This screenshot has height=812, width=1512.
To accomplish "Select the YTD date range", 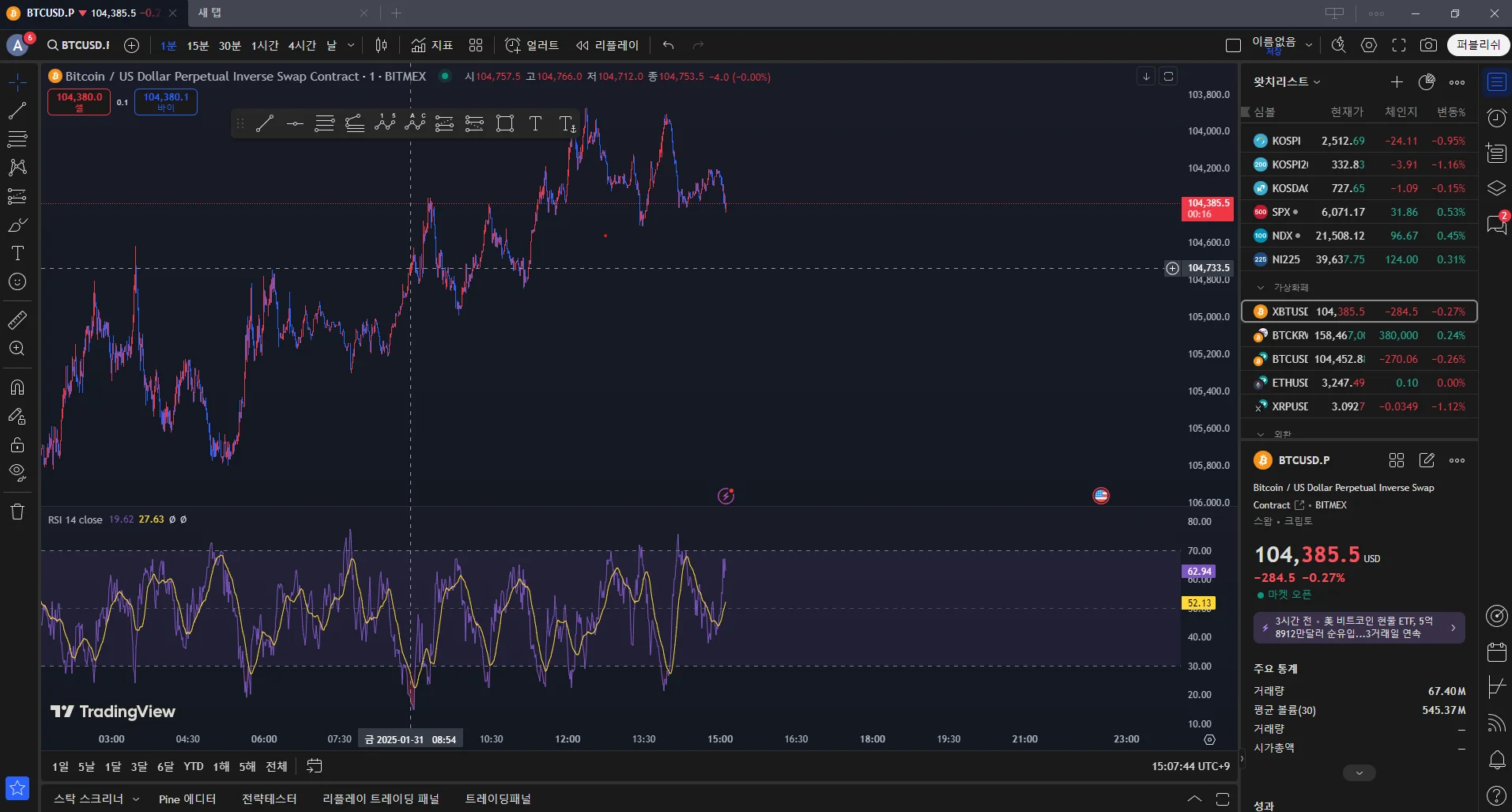I will pos(194,766).
